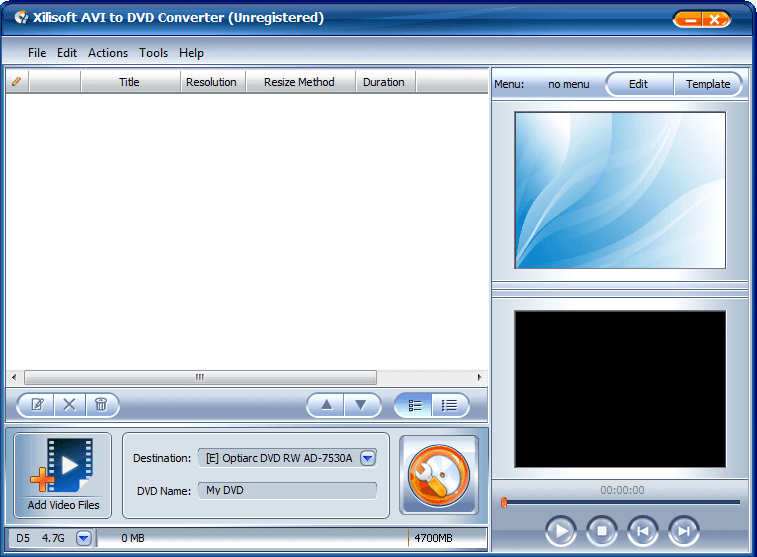Click the orange Burn disc button
Screen dimensions: 757x557
tap(438, 475)
